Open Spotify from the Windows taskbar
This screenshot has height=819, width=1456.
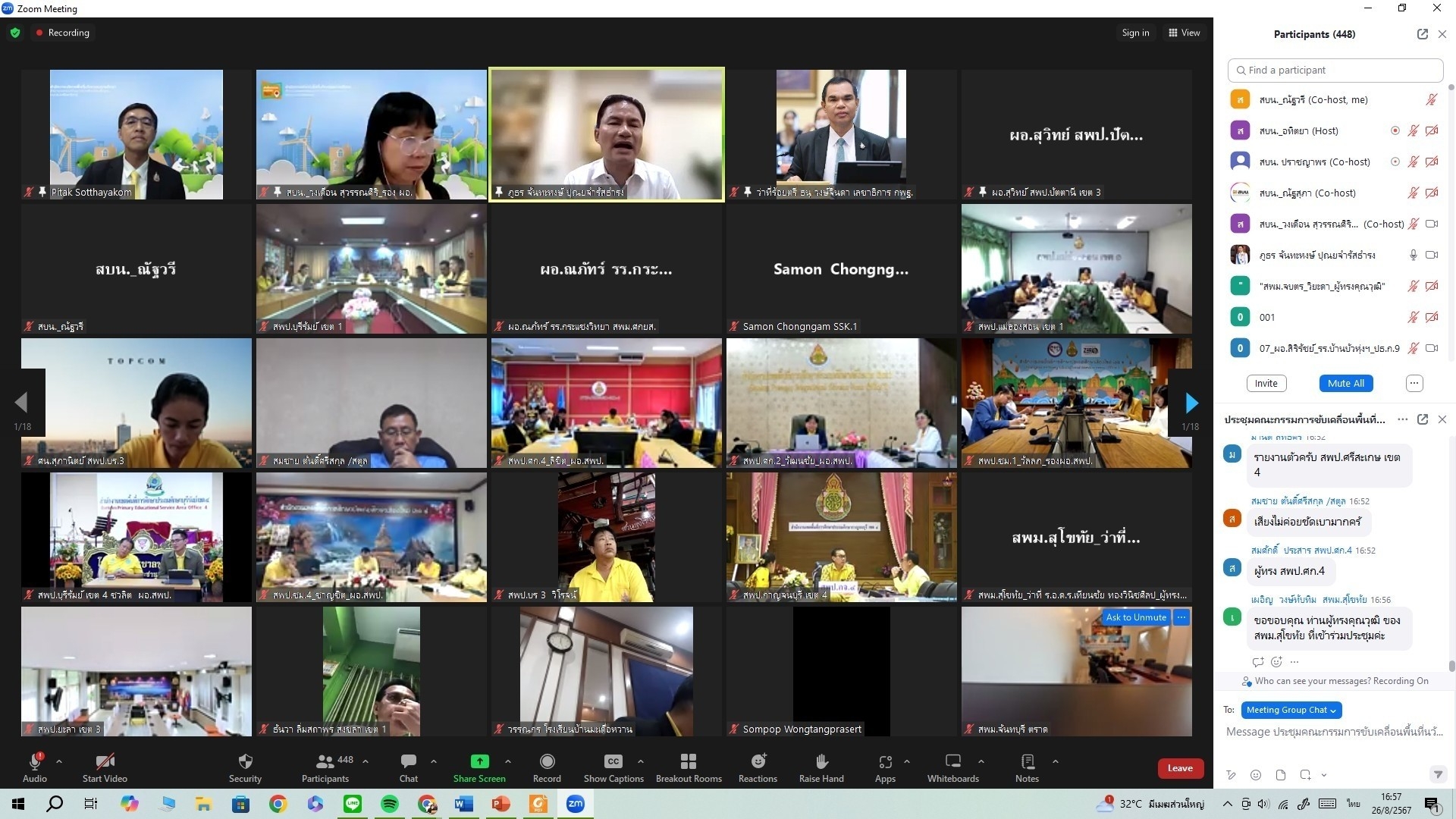pos(390,804)
